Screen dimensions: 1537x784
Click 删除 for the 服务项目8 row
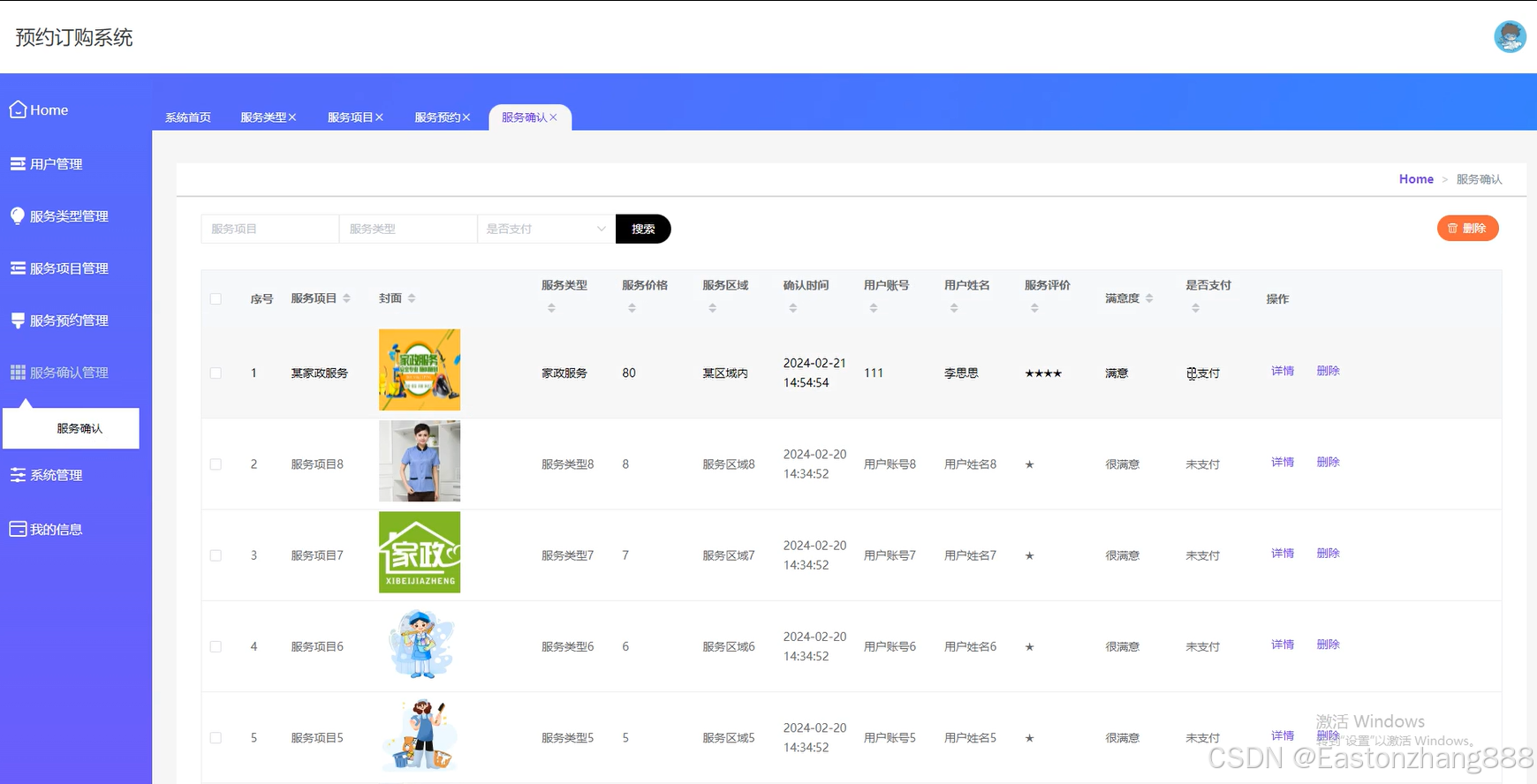click(1328, 462)
